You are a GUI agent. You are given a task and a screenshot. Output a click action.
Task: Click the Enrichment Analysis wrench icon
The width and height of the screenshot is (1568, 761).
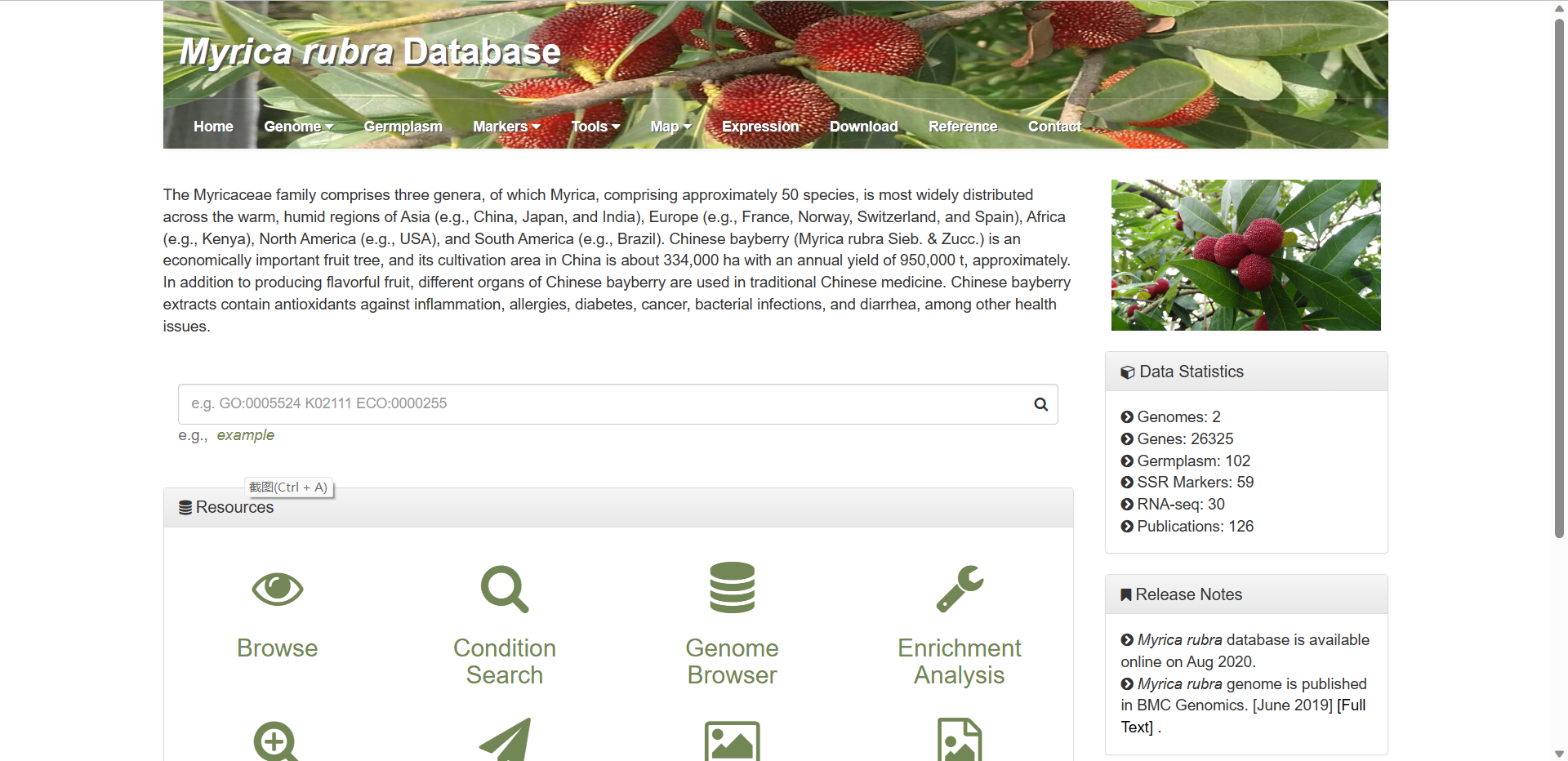(x=960, y=589)
